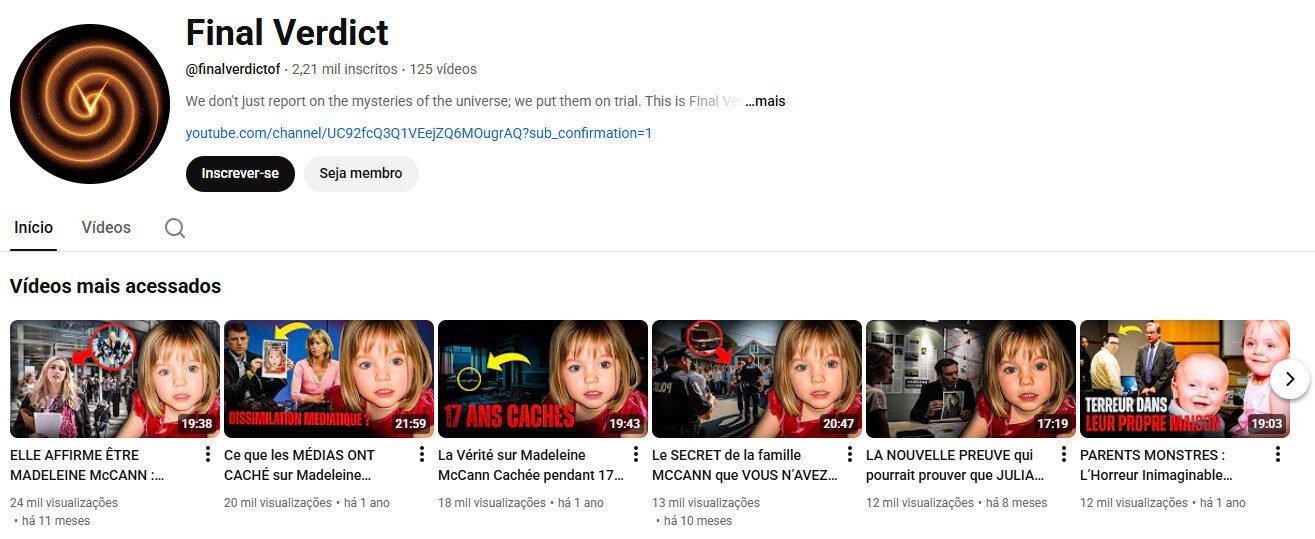Expand channel description with ...mais
This screenshot has width=1315, height=539.
click(765, 101)
